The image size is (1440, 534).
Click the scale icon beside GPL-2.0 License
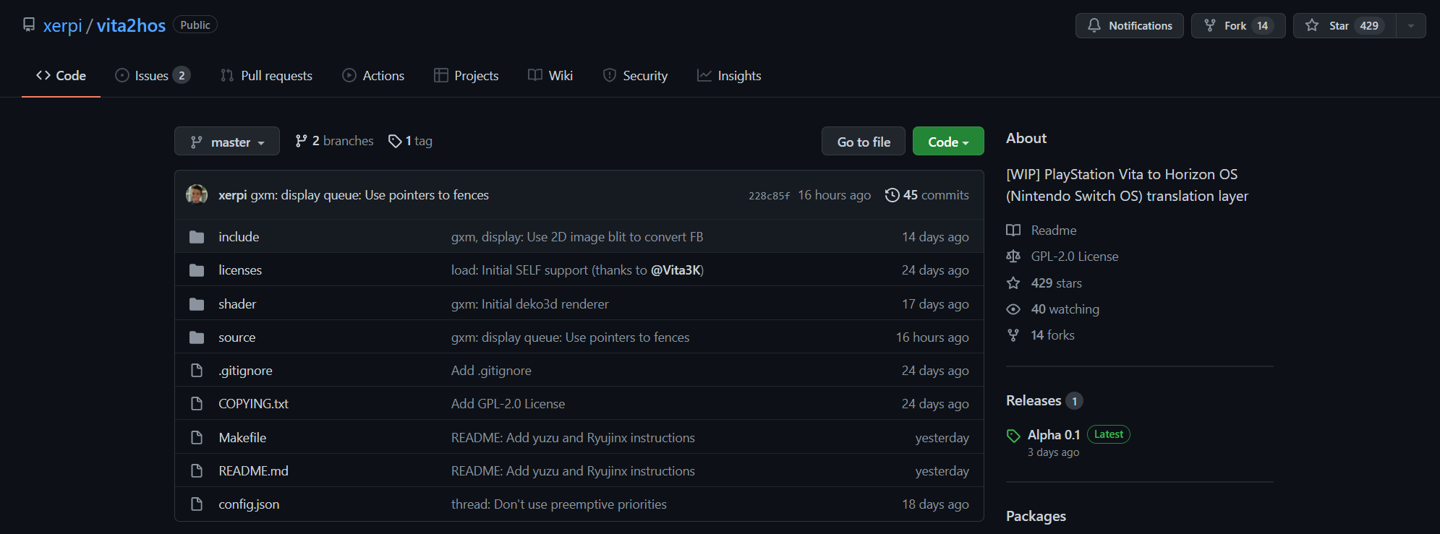click(x=1013, y=256)
